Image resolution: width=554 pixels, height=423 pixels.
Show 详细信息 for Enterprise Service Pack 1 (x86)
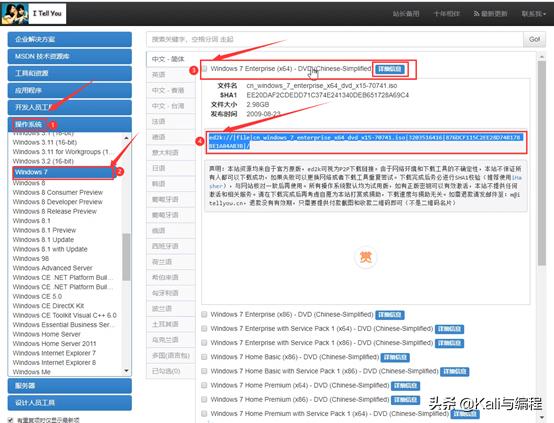449,343
